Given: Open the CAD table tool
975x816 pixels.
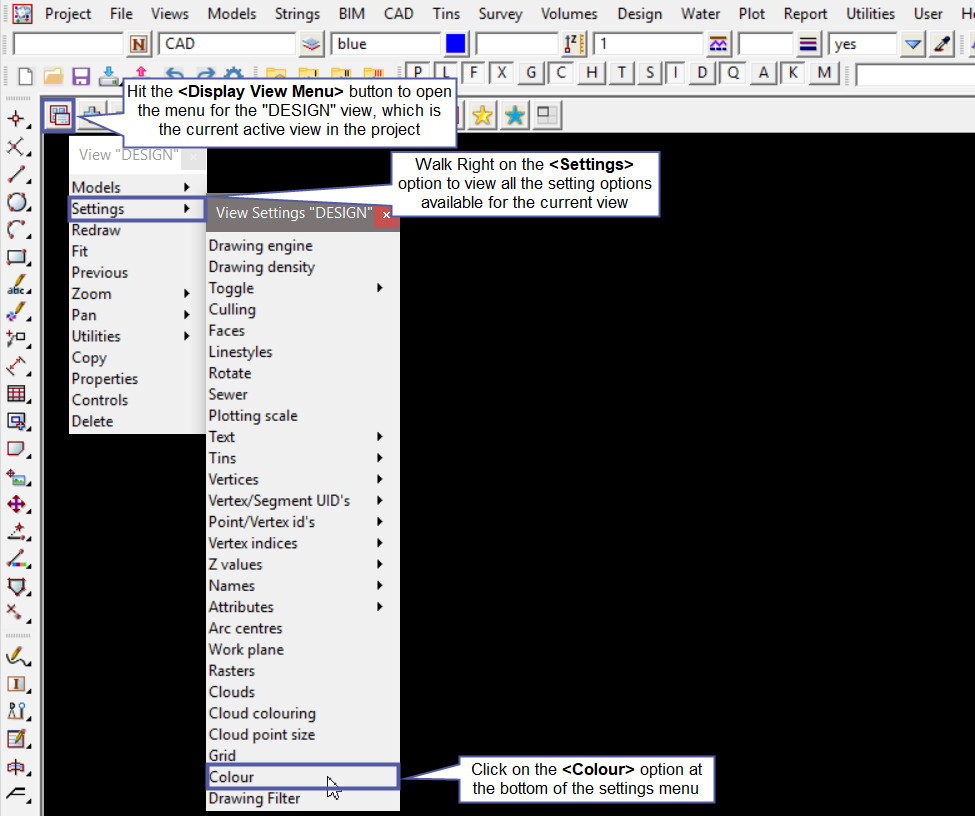Looking at the screenshot, I should (17, 394).
